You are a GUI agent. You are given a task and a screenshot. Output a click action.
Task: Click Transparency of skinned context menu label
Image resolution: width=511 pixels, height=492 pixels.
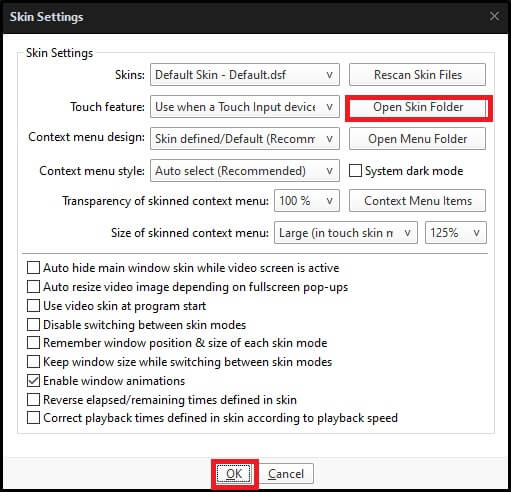pyautogui.click(x=165, y=201)
